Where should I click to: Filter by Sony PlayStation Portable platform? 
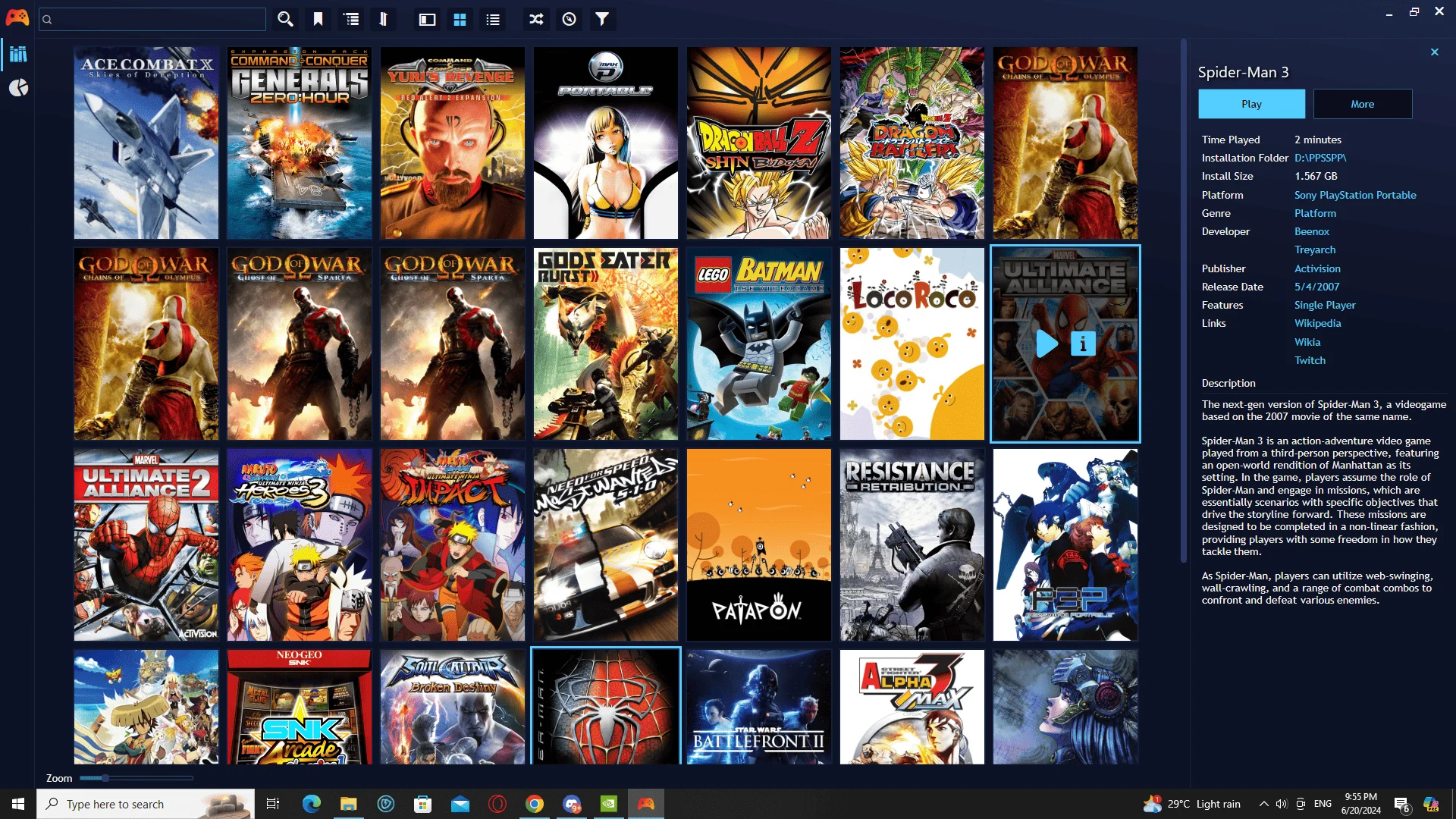tap(1355, 195)
